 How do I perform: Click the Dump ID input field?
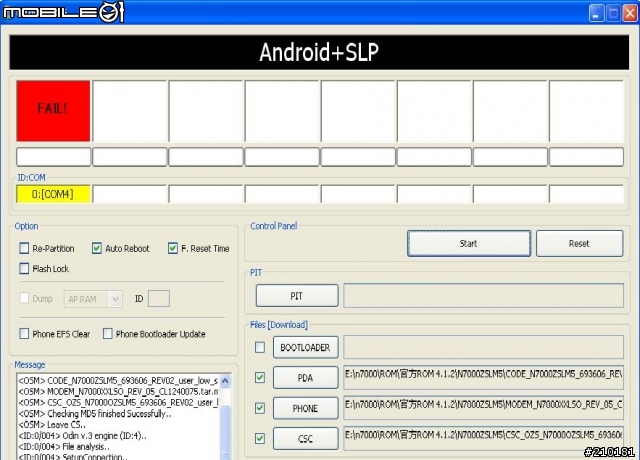[159, 299]
